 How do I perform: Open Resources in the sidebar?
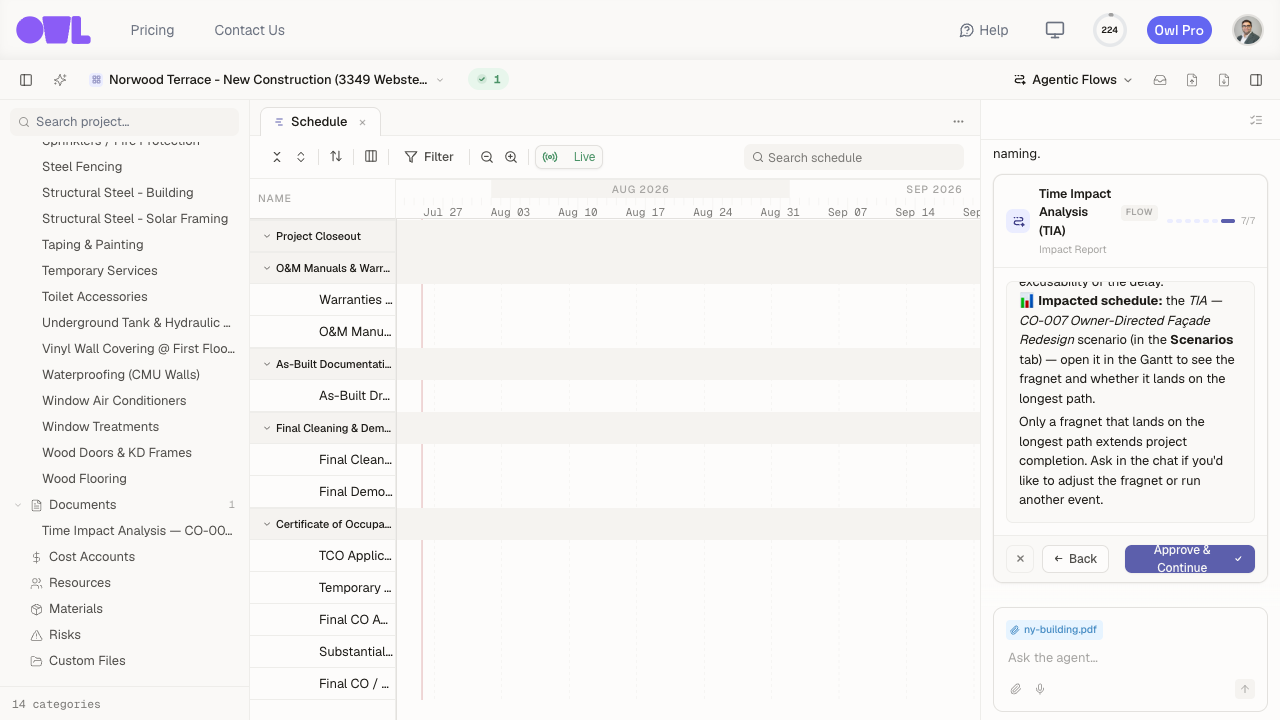click(x=80, y=583)
